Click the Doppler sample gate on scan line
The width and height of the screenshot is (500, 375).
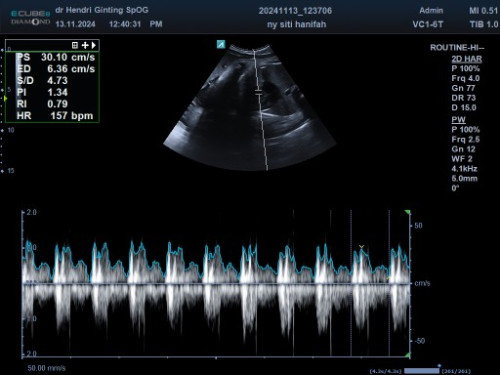(258, 92)
